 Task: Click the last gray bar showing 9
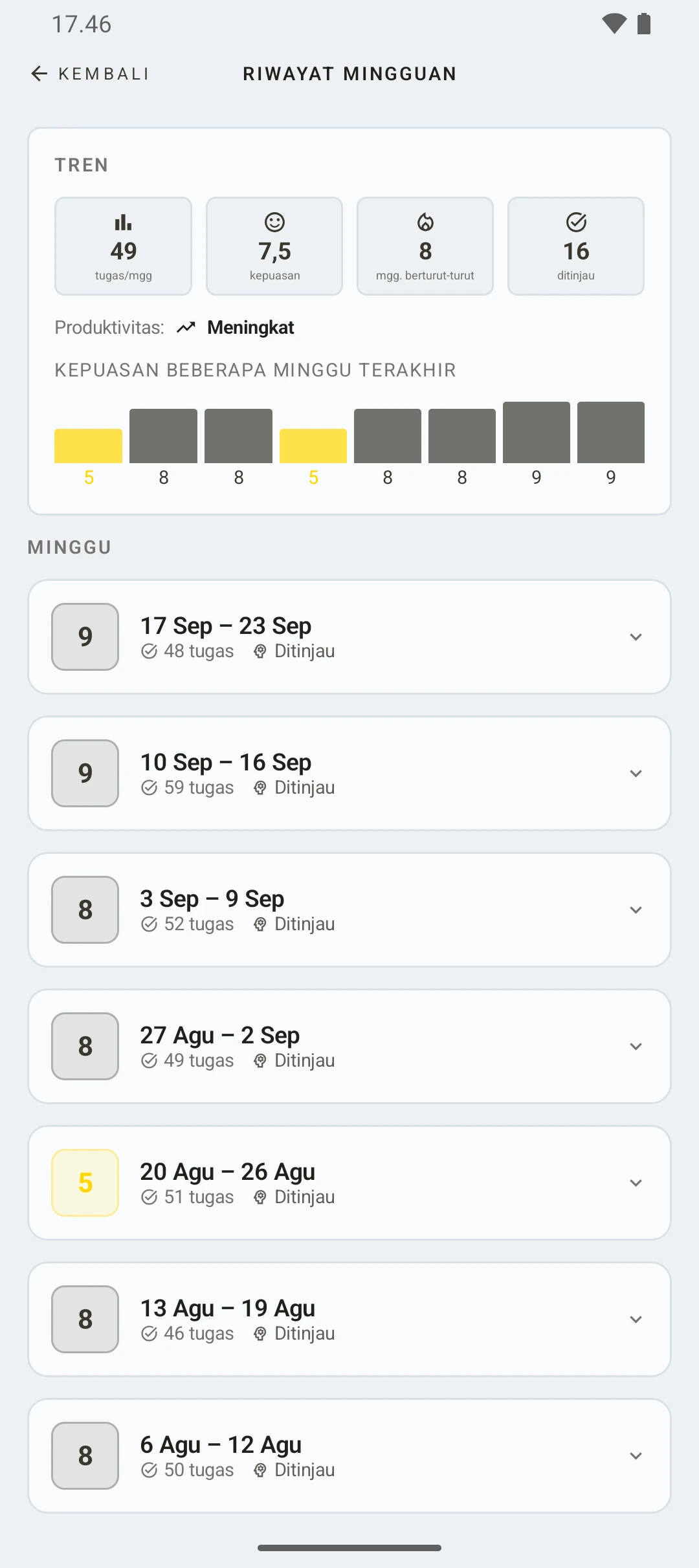pos(611,432)
